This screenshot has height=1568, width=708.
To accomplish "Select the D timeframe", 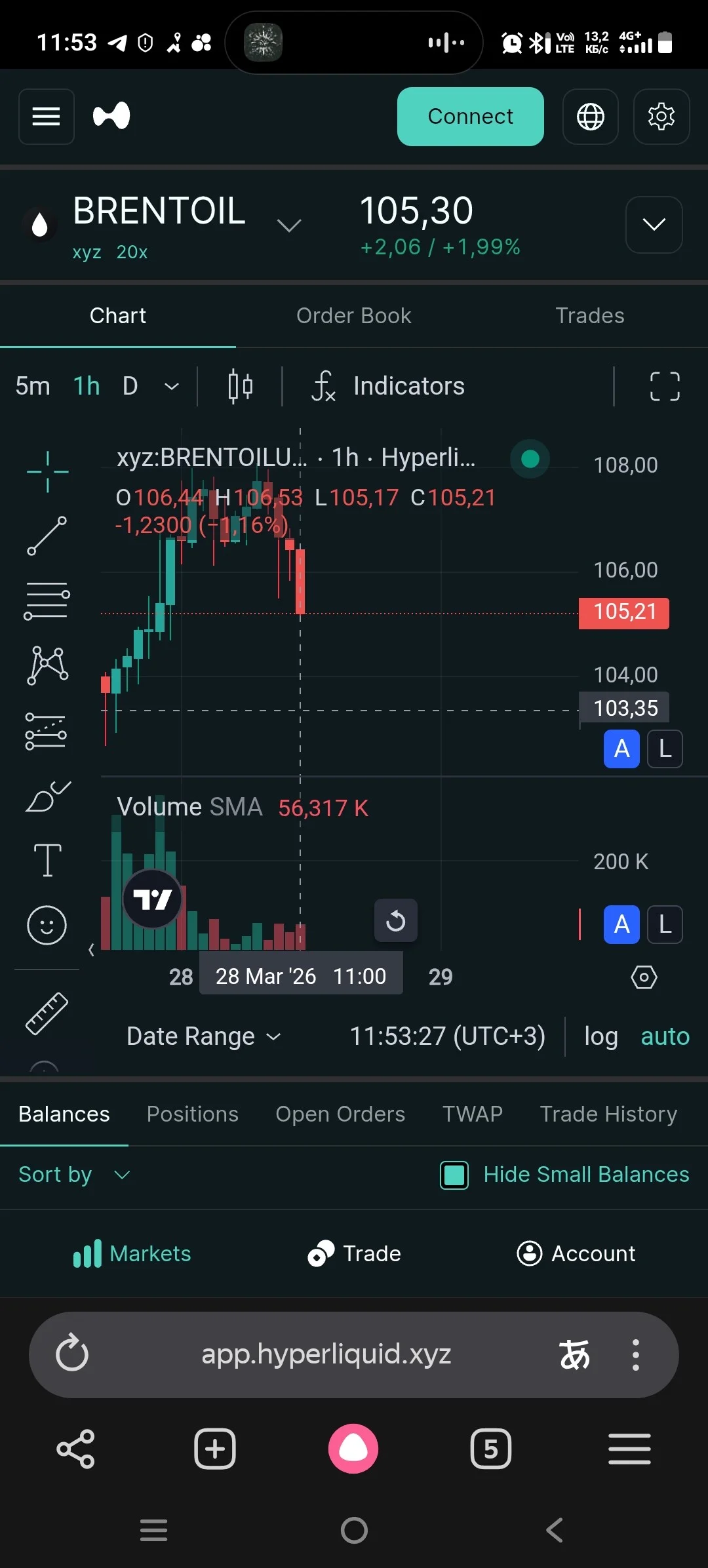I will tap(130, 386).
